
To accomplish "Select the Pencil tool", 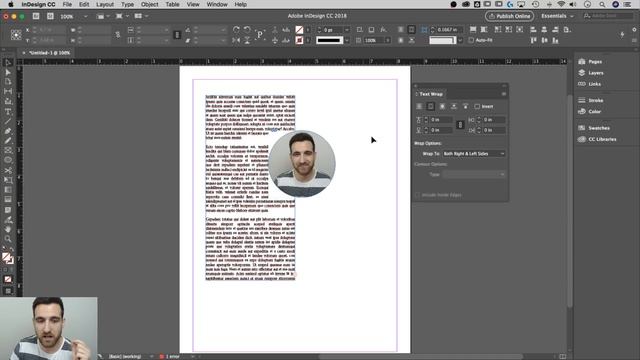I will 8,141.
